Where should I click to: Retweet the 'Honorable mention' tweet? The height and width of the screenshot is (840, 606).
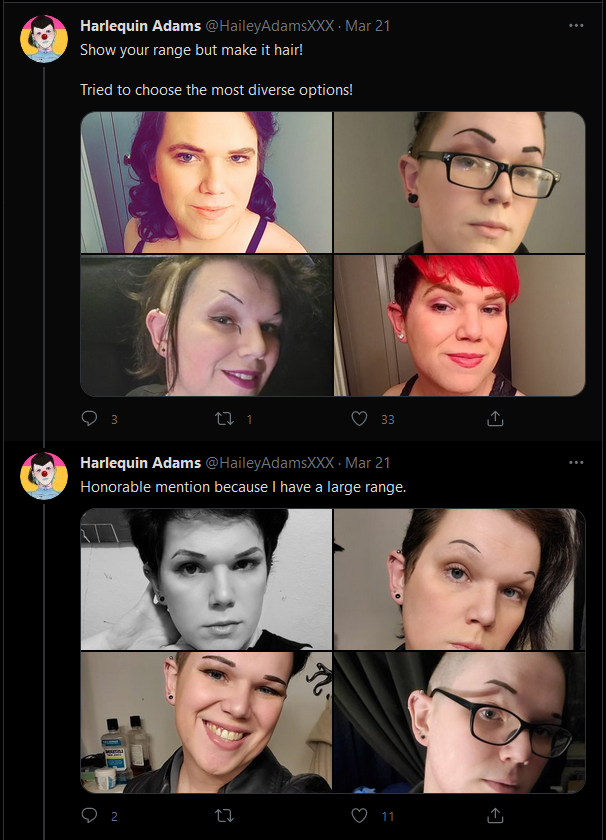225,815
